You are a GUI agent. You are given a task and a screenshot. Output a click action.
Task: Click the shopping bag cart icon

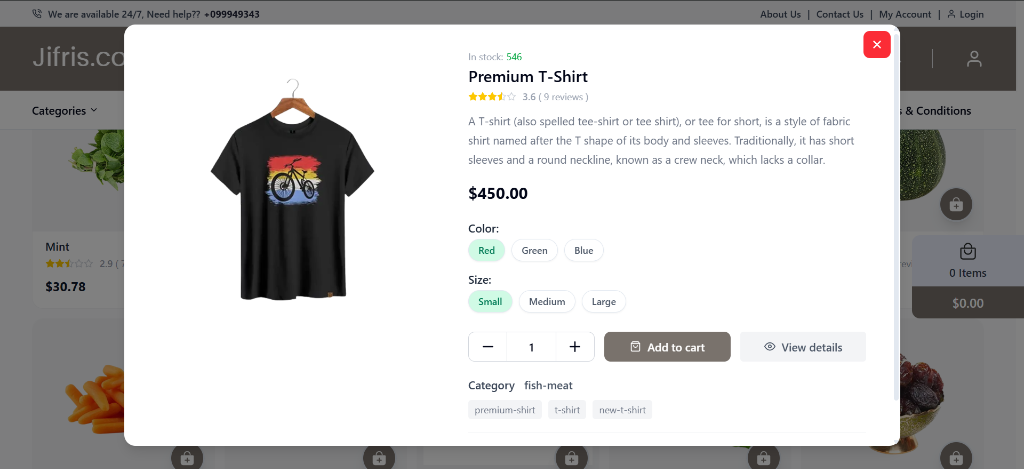(x=967, y=252)
